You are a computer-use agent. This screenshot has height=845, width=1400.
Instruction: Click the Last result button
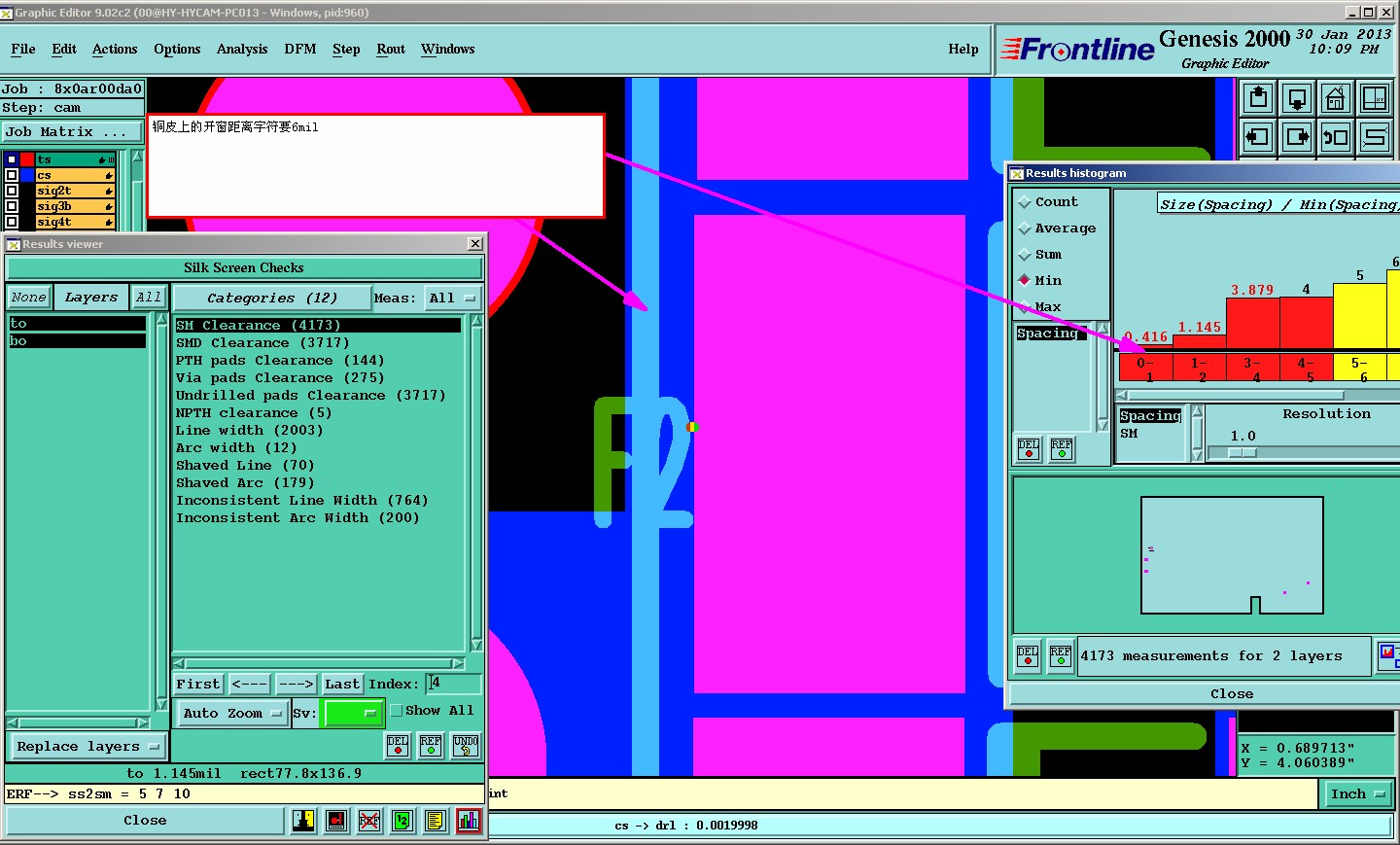click(342, 684)
